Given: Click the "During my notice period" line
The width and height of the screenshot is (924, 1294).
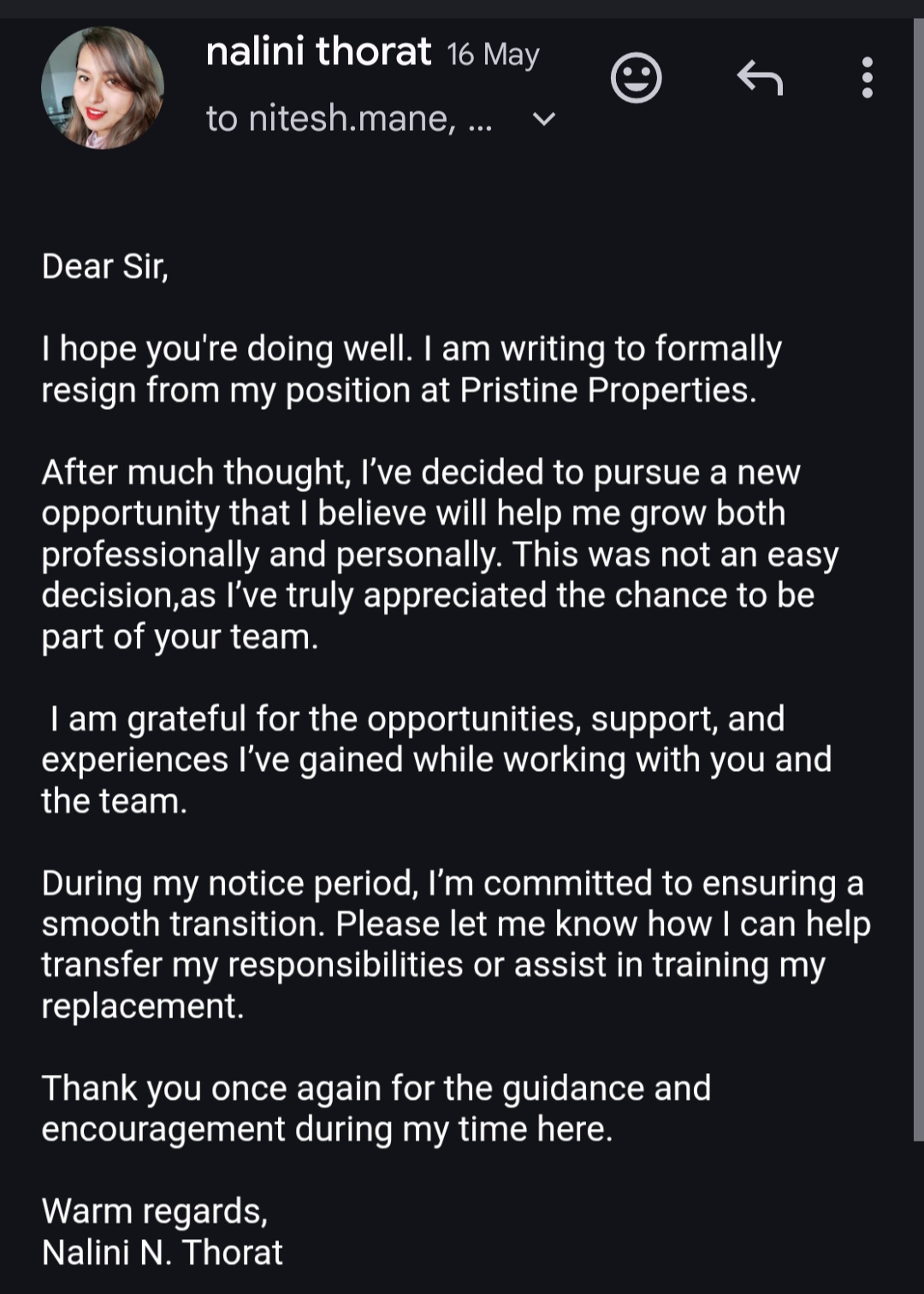Looking at the screenshot, I should tap(229, 883).
